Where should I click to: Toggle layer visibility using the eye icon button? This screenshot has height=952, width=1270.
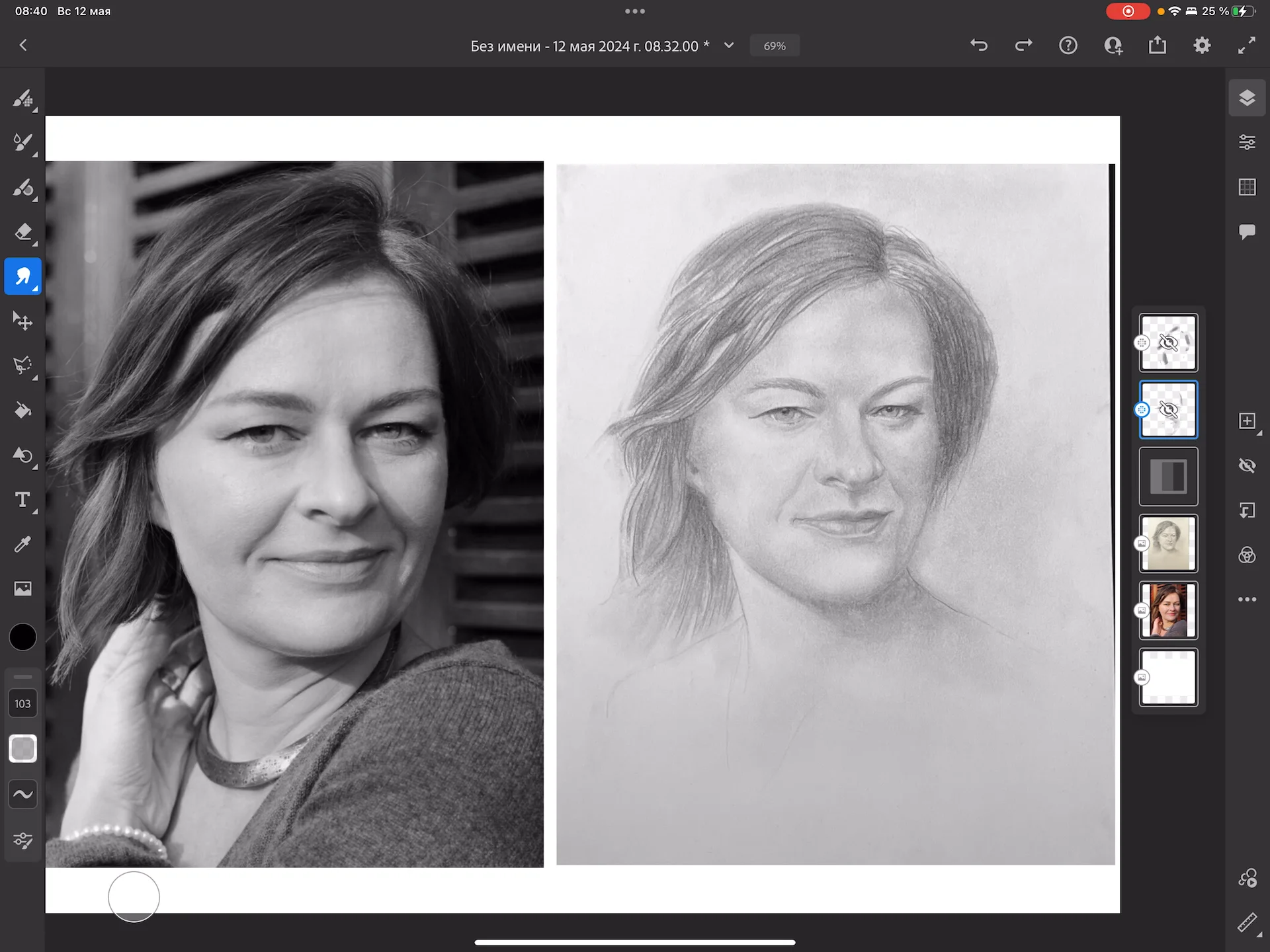[1247, 465]
